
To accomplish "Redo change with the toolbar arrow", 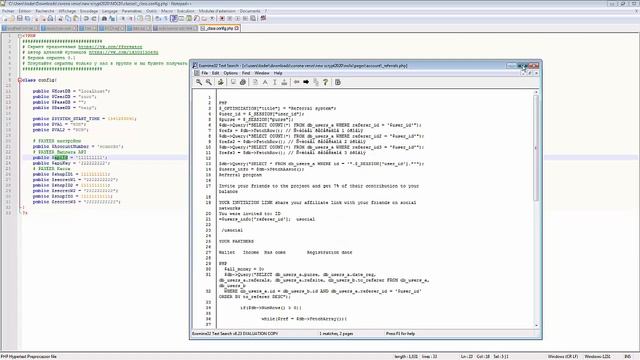I will (93, 18).
